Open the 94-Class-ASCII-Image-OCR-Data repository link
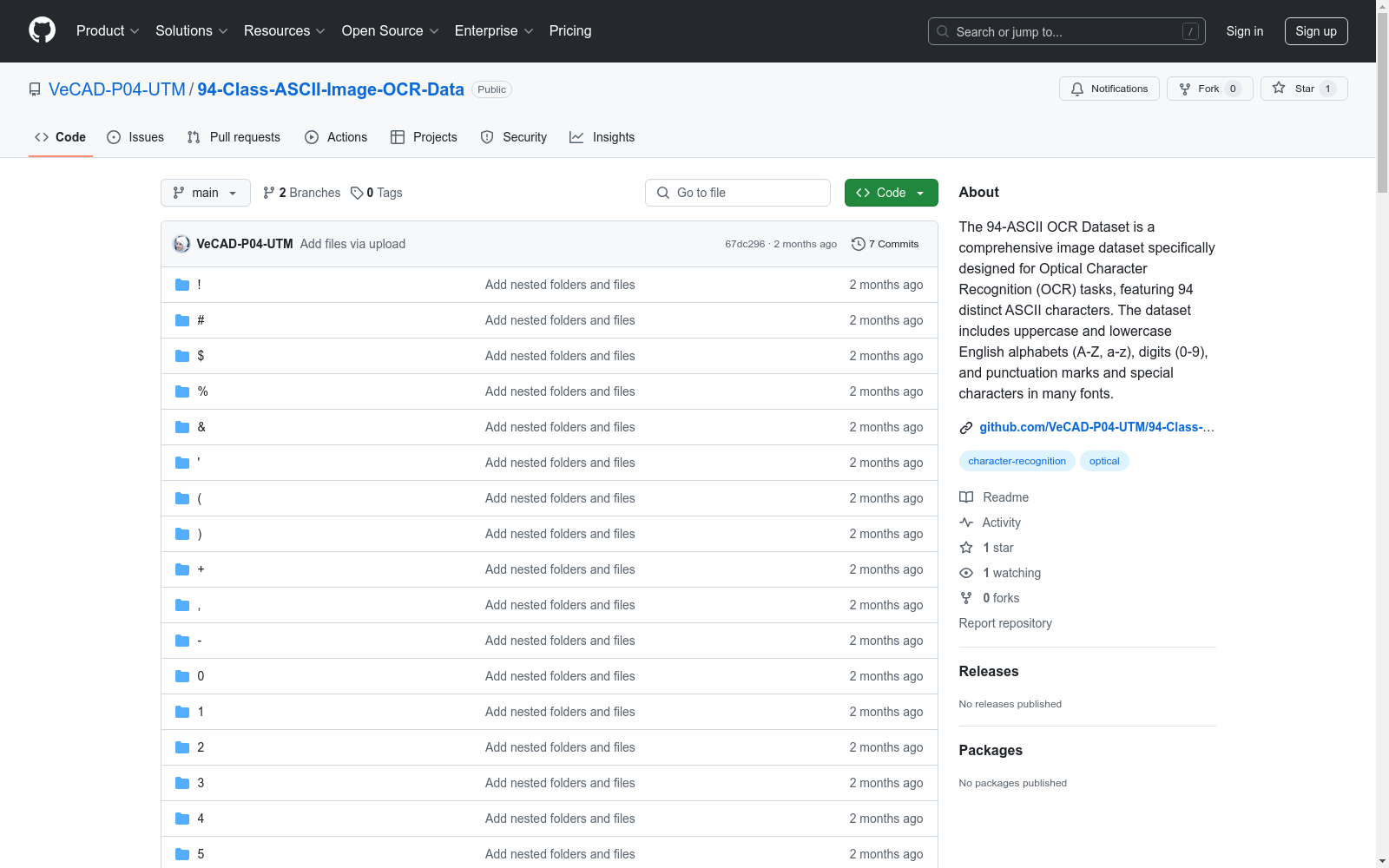Viewport: 1389px width, 868px height. coord(331,89)
